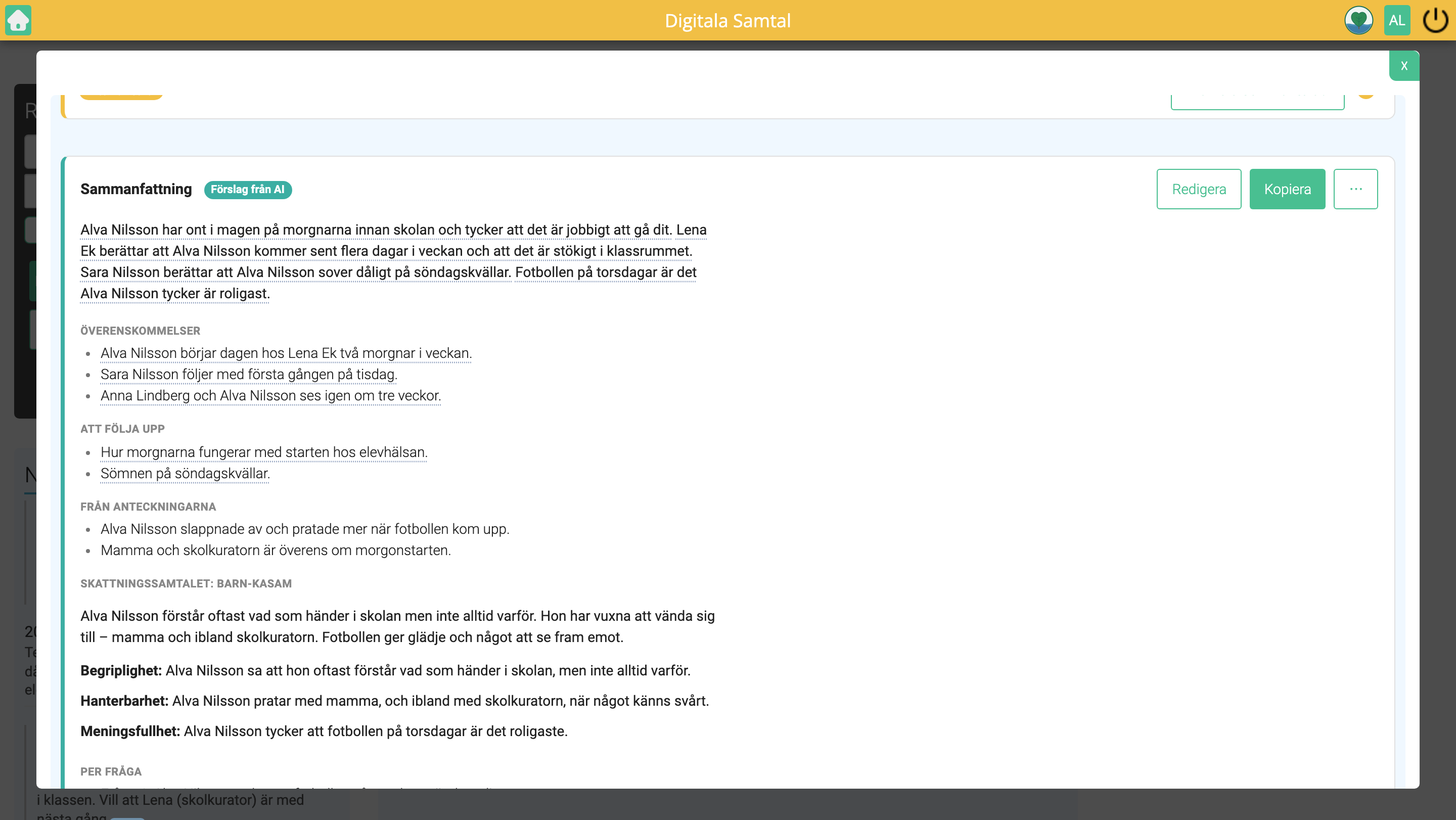1456x820 pixels.
Task: Open the three-dot more options menu
Action: 1355,189
